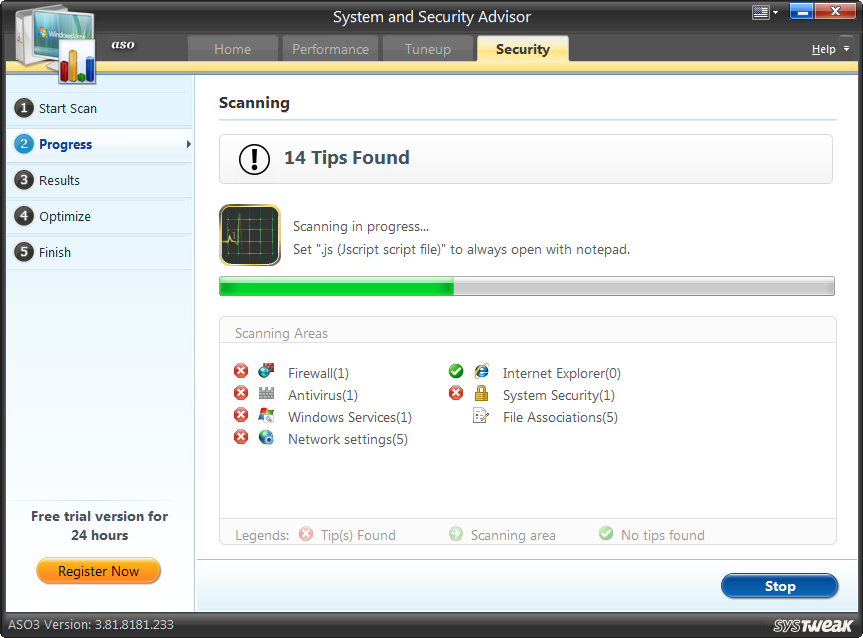Screen dimensions: 863x638
Task: Click the Internet Explorer icon
Action: click(481, 372)
